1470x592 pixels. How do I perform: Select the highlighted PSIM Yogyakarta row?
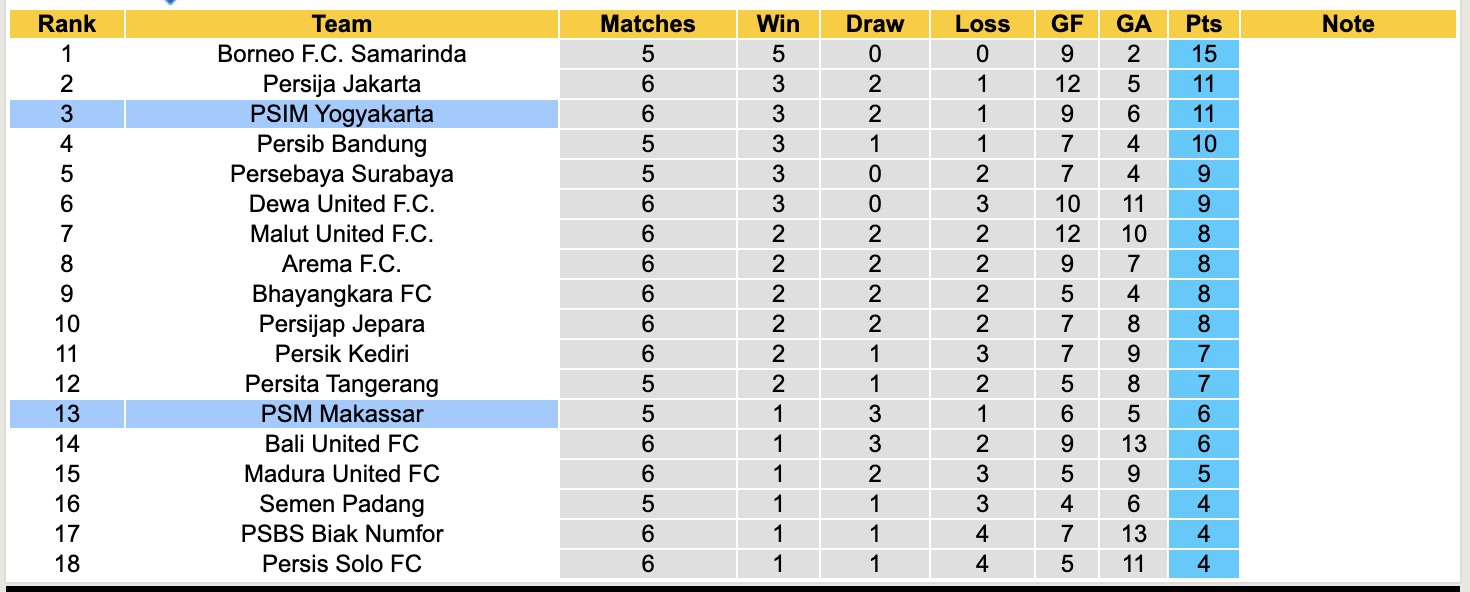(341, 114)
